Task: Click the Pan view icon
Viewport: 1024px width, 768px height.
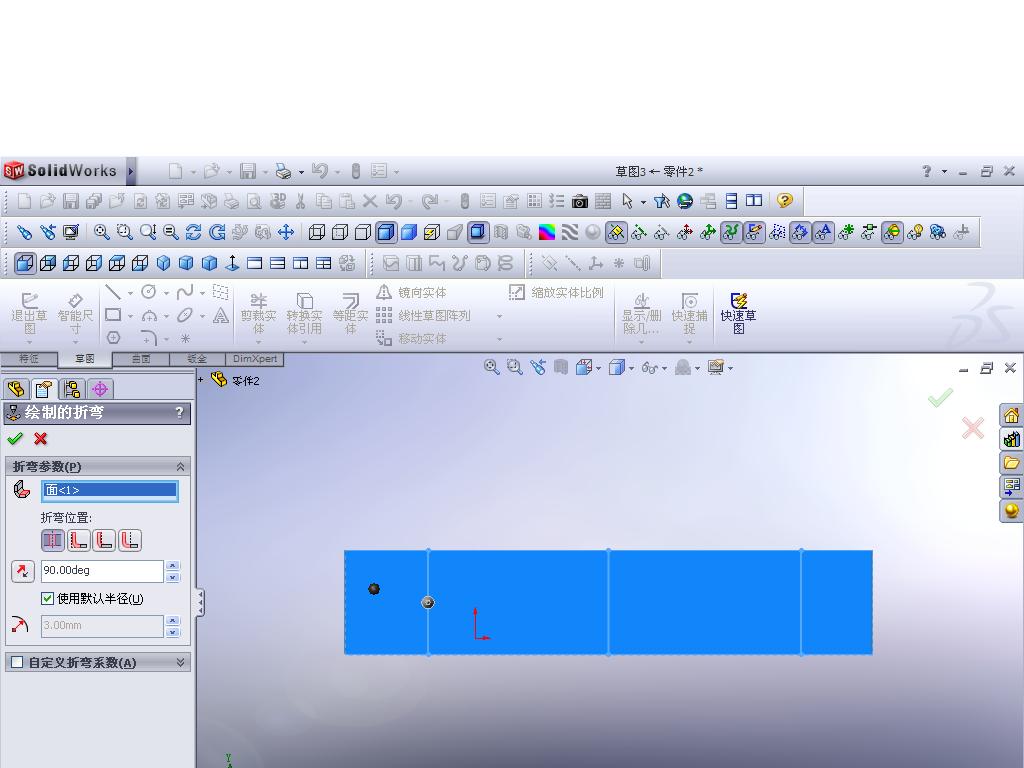Action: click(x=285, y=232)
